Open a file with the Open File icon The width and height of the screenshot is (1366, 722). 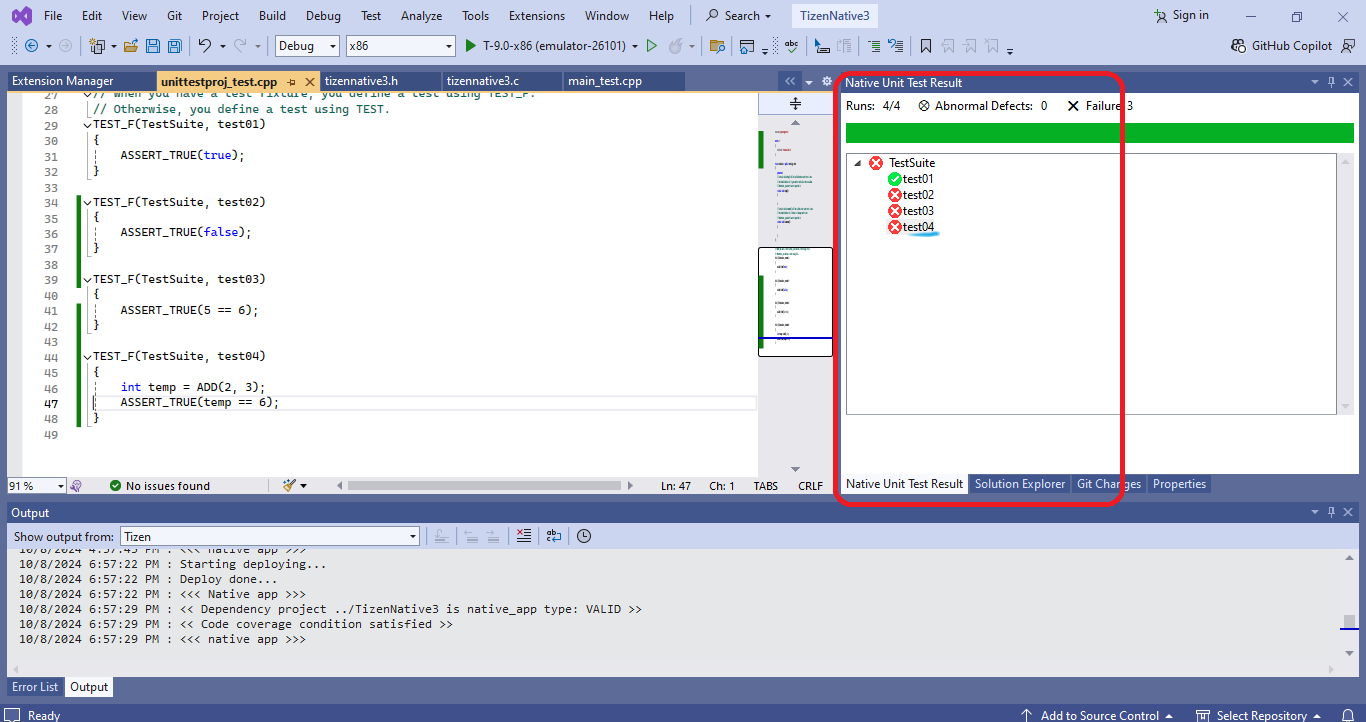click(131, 45)
